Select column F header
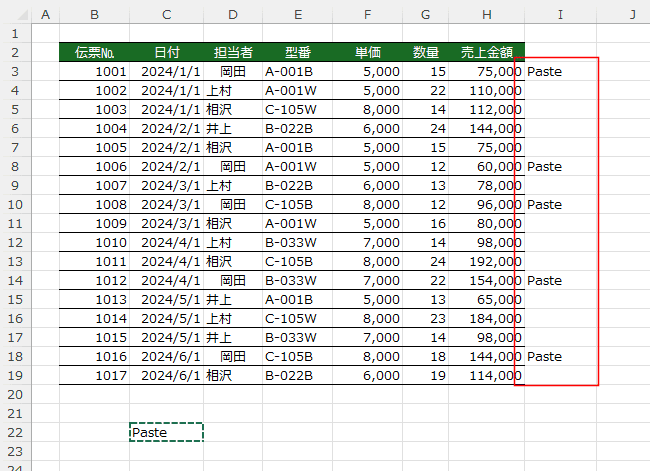The height and width of the screenshot is (471, 650). point(367,15)
